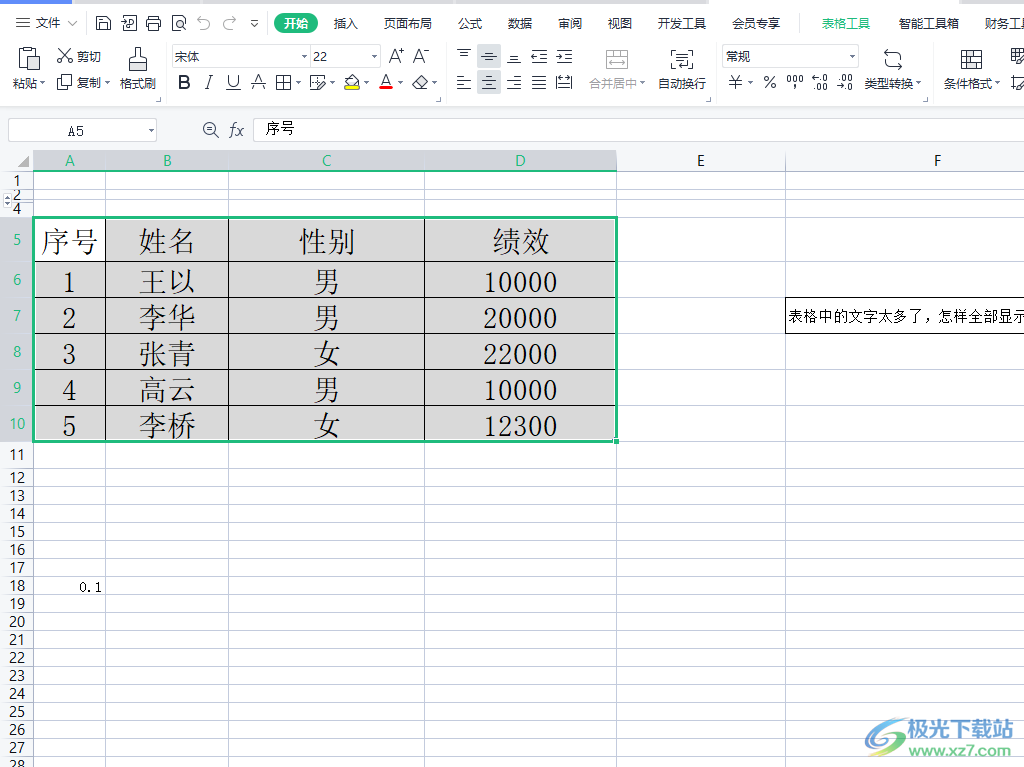Click the Paste icon
The image size is (1024, 767).
(29, 59)
